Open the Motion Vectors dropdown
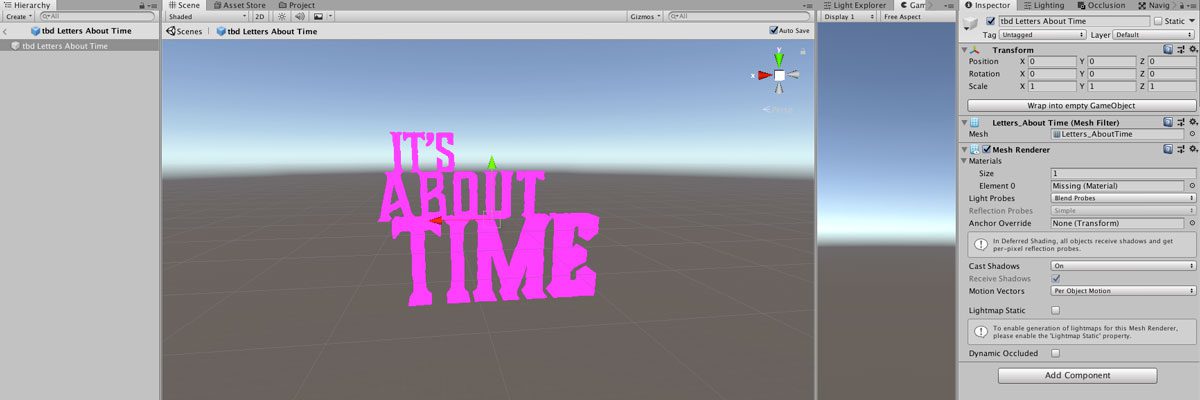The height and width of the screenshot is (400, 1200). [1124, 291]
